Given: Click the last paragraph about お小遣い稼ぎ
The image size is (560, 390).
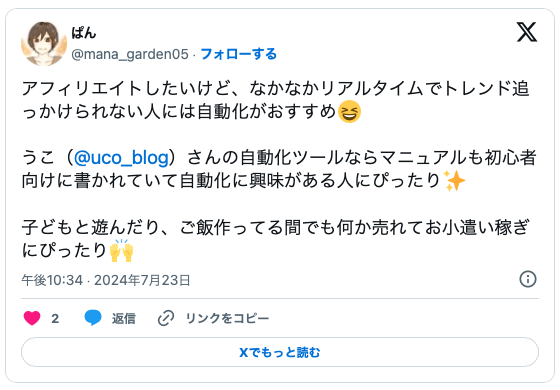Looking at the screenshot, I should pos(275,238).
